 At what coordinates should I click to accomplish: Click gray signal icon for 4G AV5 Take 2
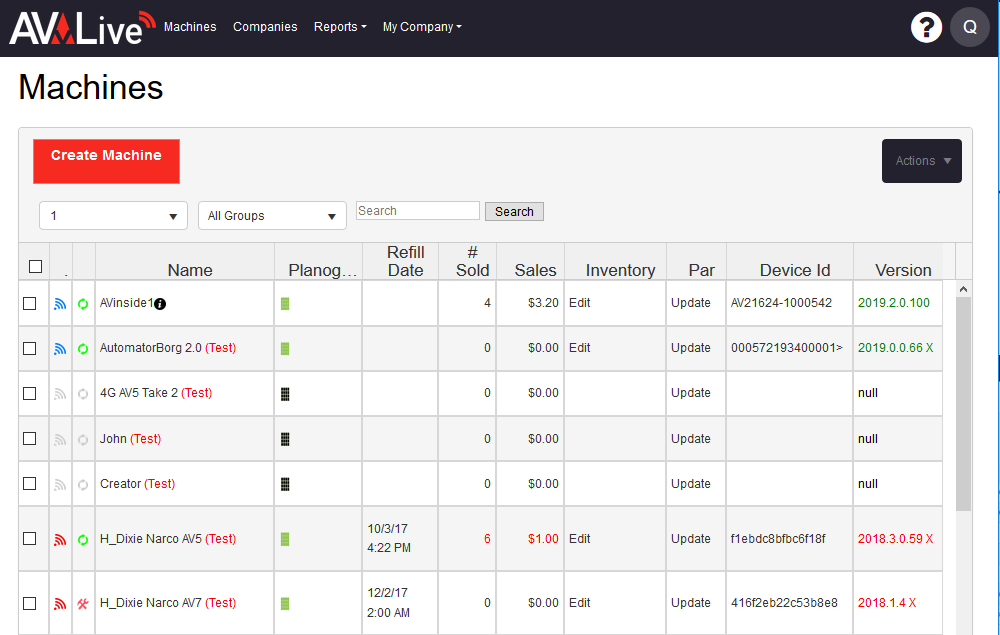pyautogui.click(x=60, y=394)
